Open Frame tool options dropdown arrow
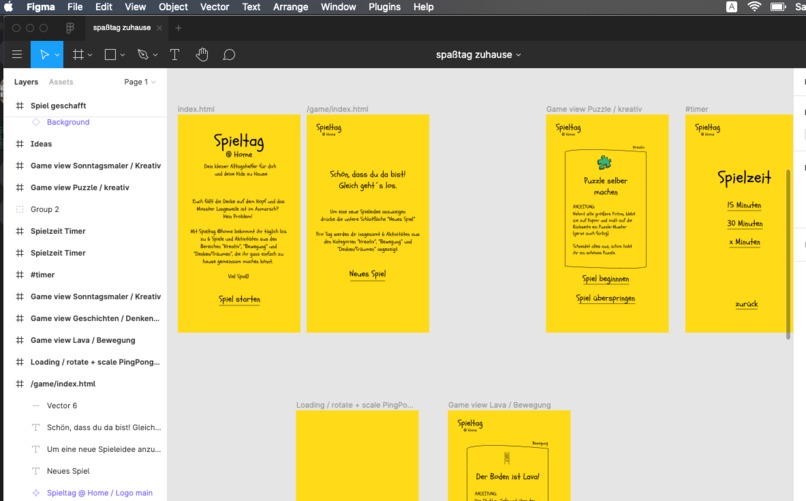This screenshot has width=806, height=501. coord(90,55)
